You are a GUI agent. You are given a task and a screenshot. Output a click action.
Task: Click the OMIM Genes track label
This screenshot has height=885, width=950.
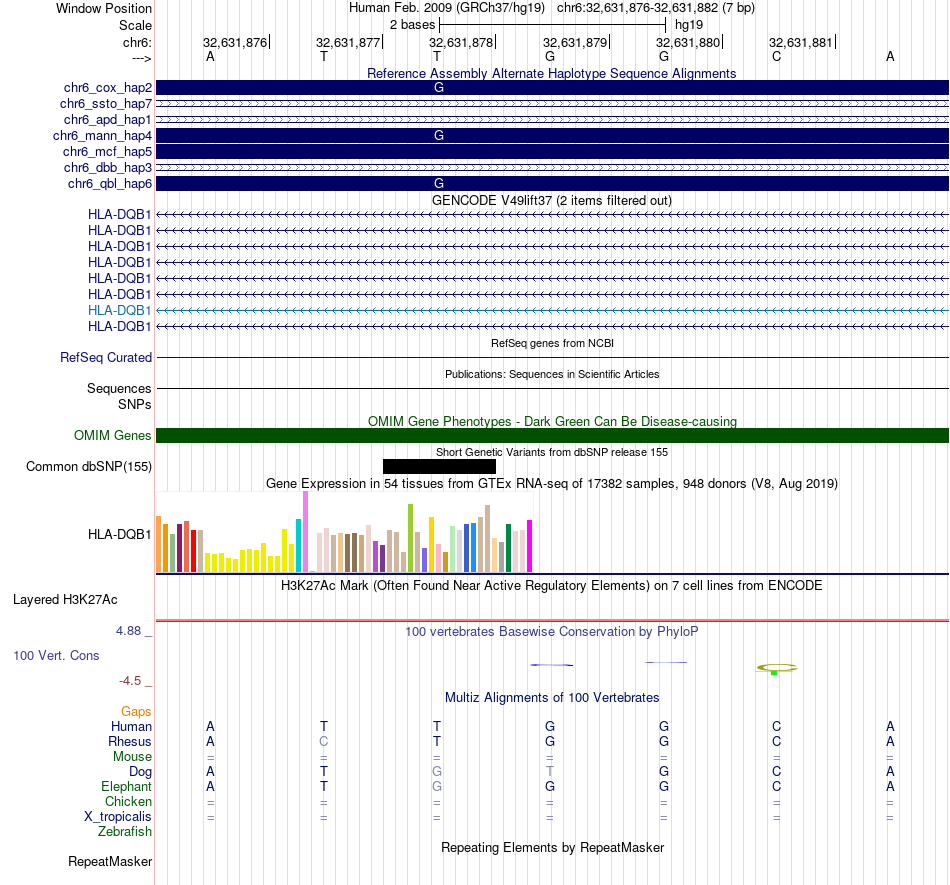113,436
